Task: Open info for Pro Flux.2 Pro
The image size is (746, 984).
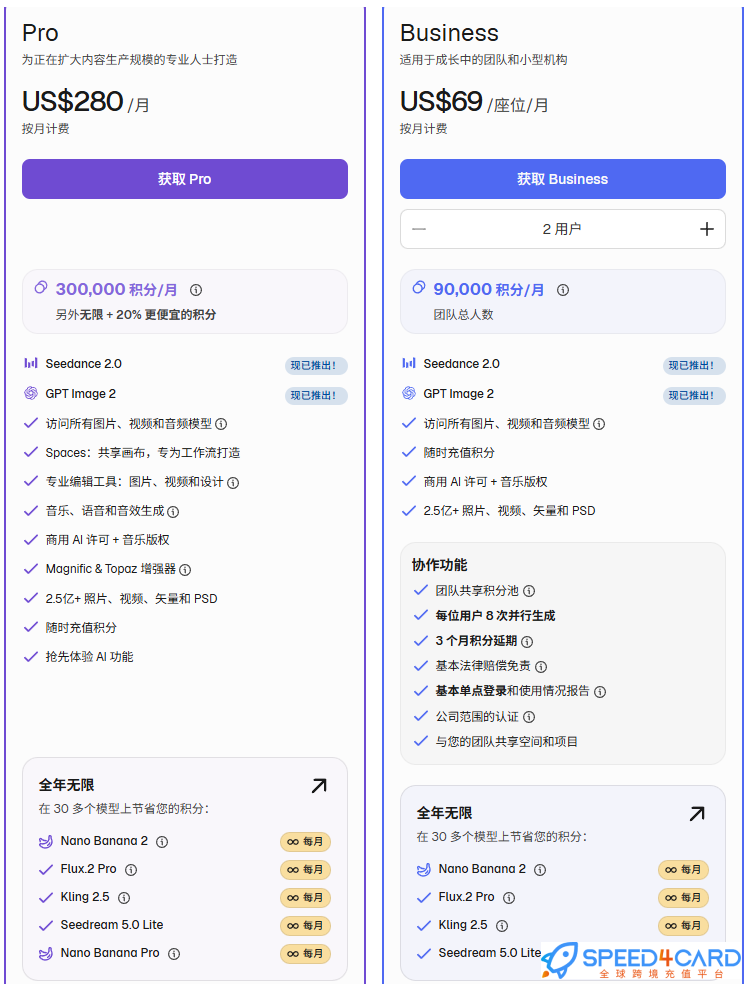Action: pyautogui.click(x=131, y=870)
